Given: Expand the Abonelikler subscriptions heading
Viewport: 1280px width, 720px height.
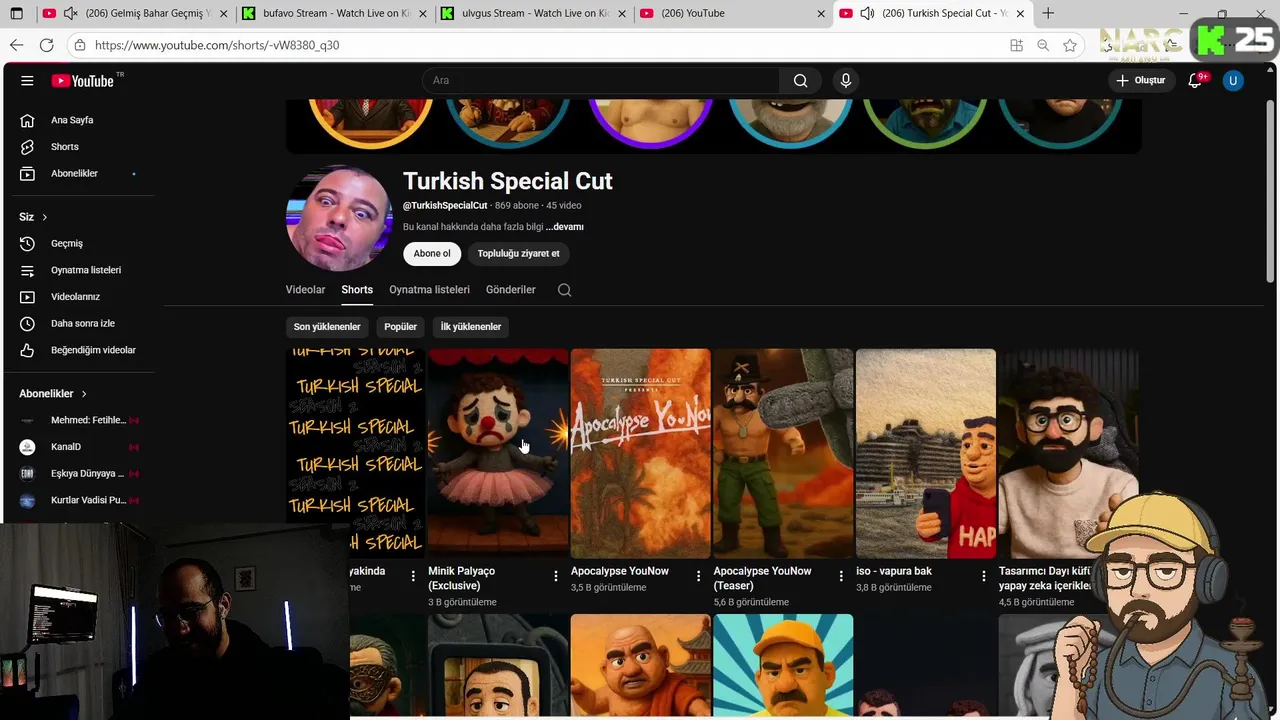Looking at the screenshot, I should pos(53,394).
